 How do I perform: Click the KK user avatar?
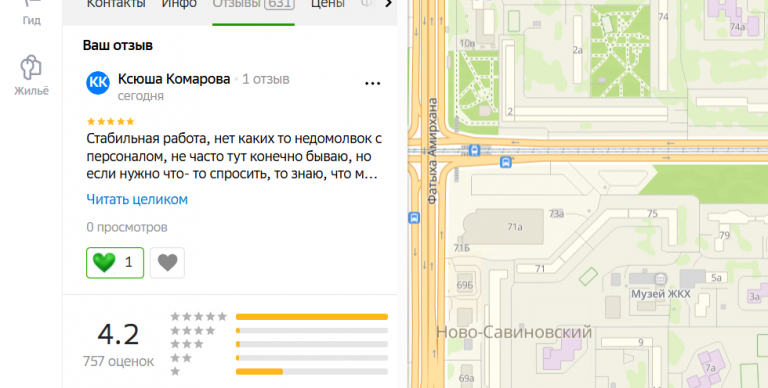tap(98, 82)
